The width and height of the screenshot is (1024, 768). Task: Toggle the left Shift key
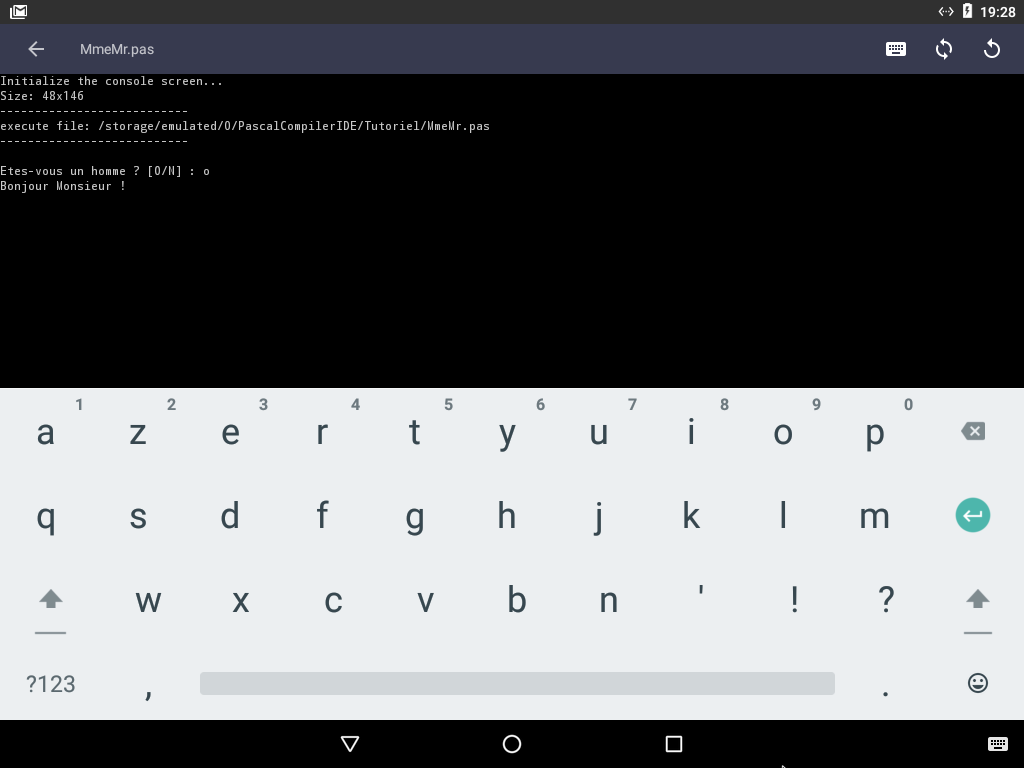coord(51,600)
